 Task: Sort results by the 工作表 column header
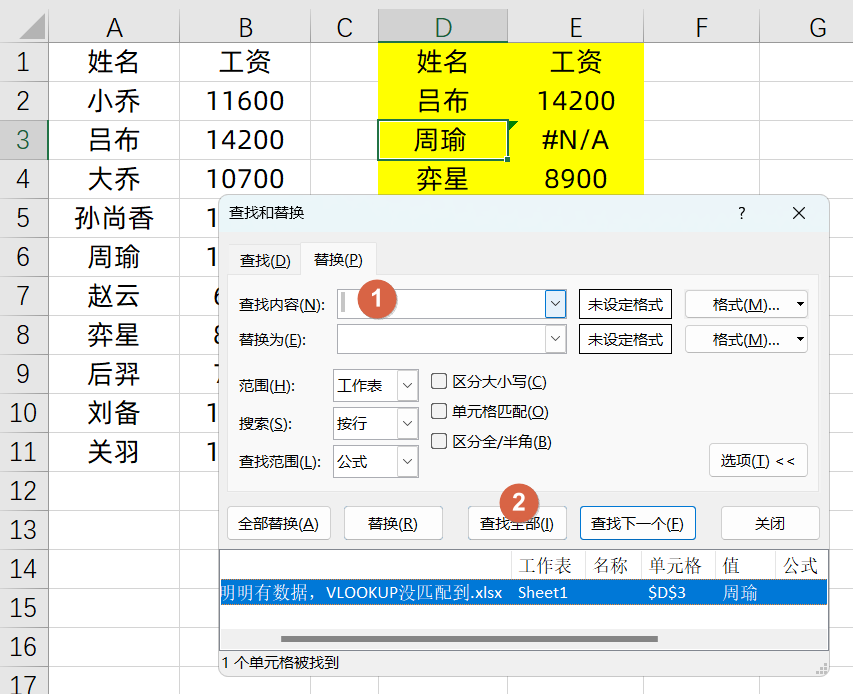tap(546, 565)
